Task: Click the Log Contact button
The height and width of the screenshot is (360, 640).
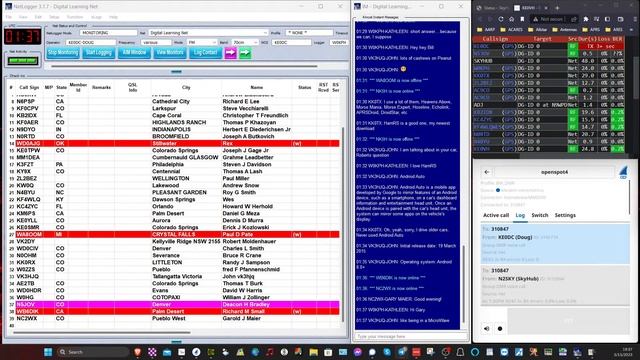Action: (205, 53)
